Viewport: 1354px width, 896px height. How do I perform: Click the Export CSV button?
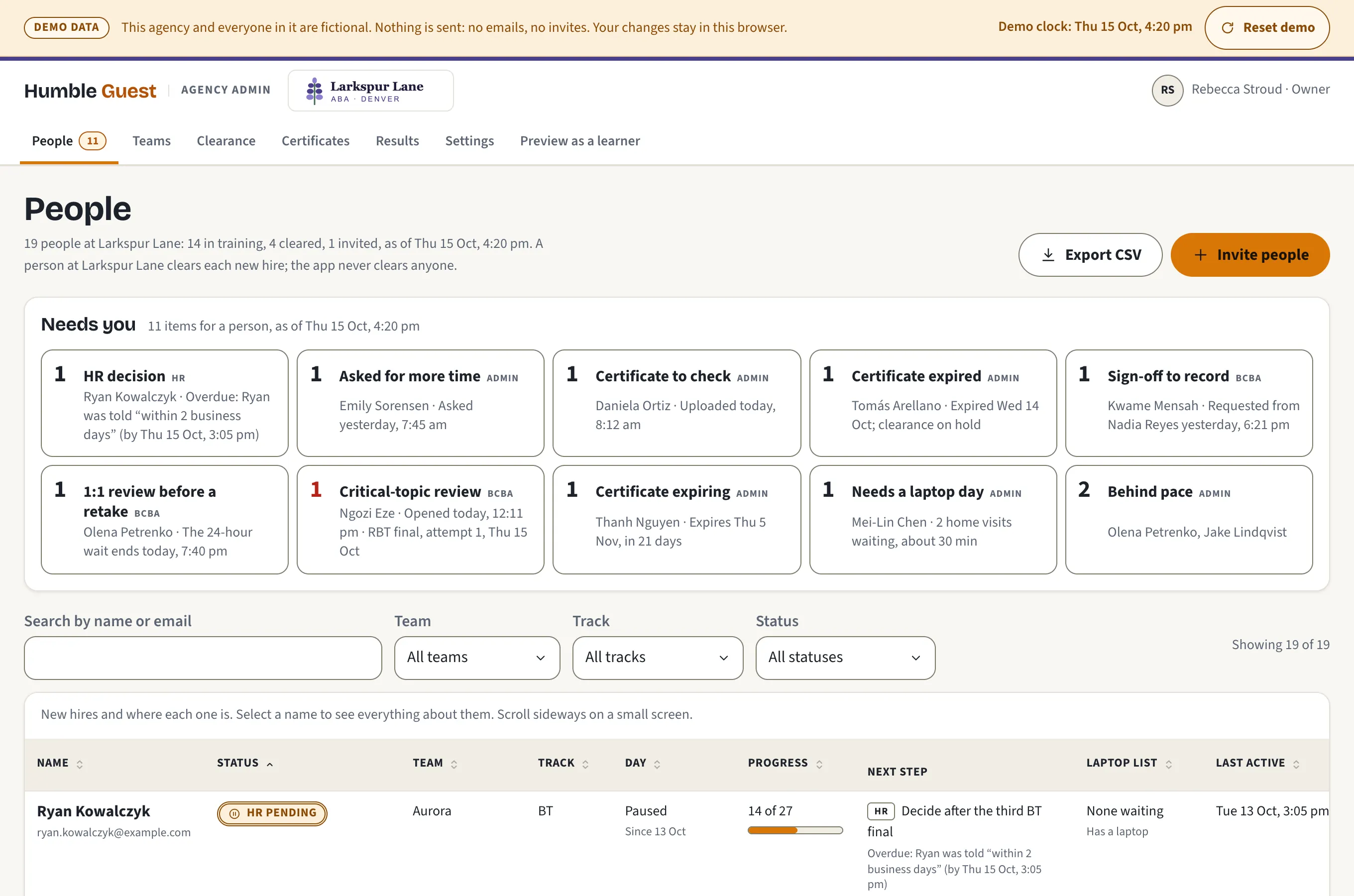pos(1090,255)
